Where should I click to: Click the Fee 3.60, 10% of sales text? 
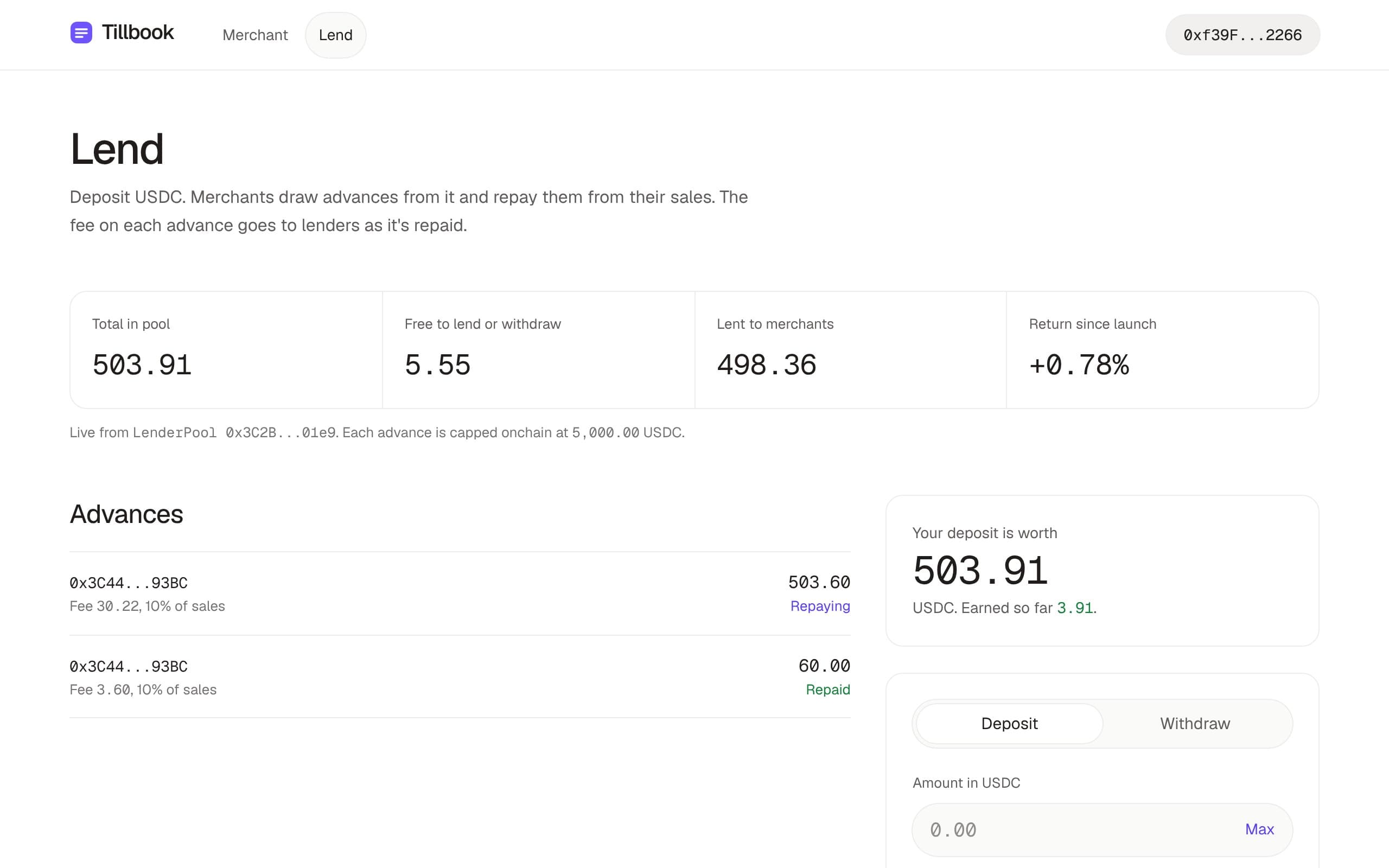point(143,690)
